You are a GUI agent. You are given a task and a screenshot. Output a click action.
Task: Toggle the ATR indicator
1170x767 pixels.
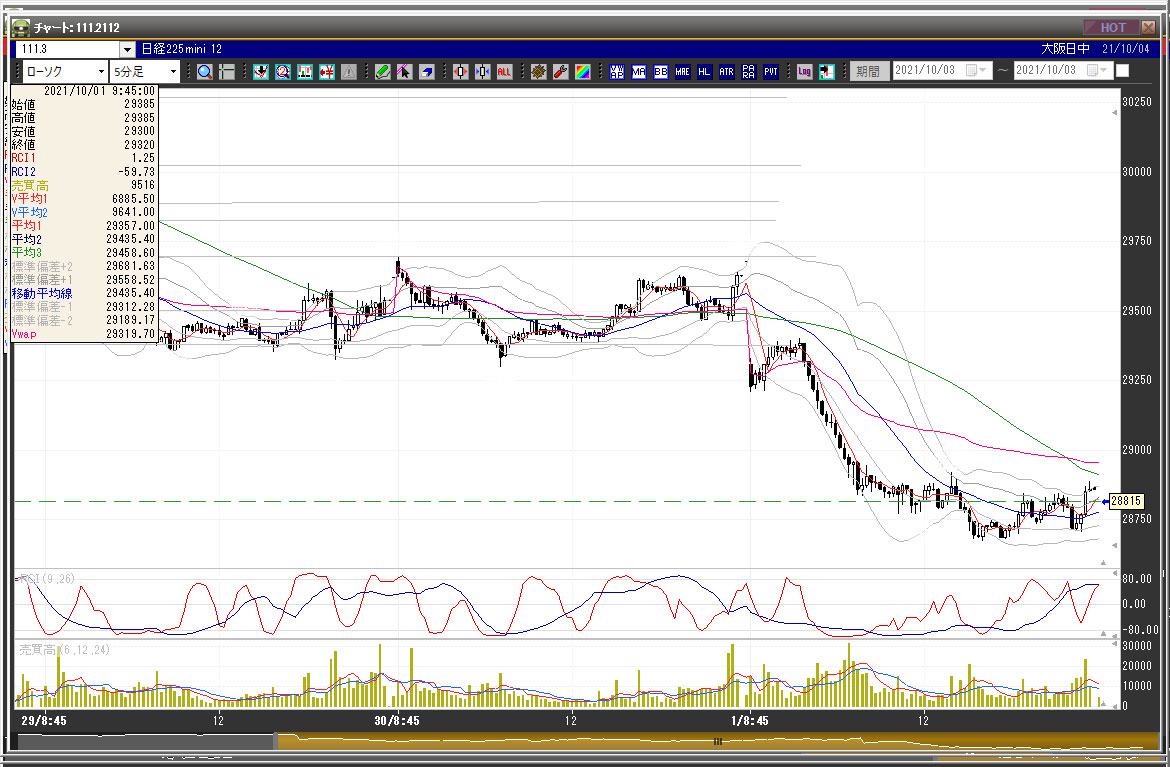[x=726, y=72]
